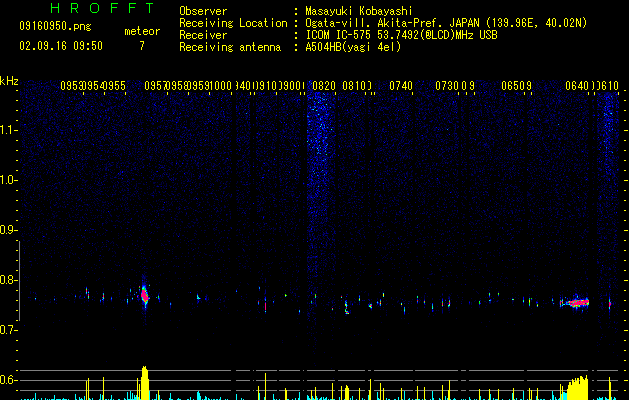The height and width of the screenshot is (400, 629).
Task: Click the strong meteor echo near 0957
Action: pos(145,296)
